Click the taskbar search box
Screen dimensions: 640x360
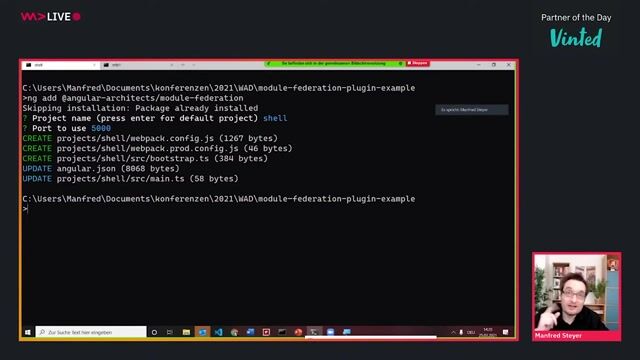click(x=91, y=332)
